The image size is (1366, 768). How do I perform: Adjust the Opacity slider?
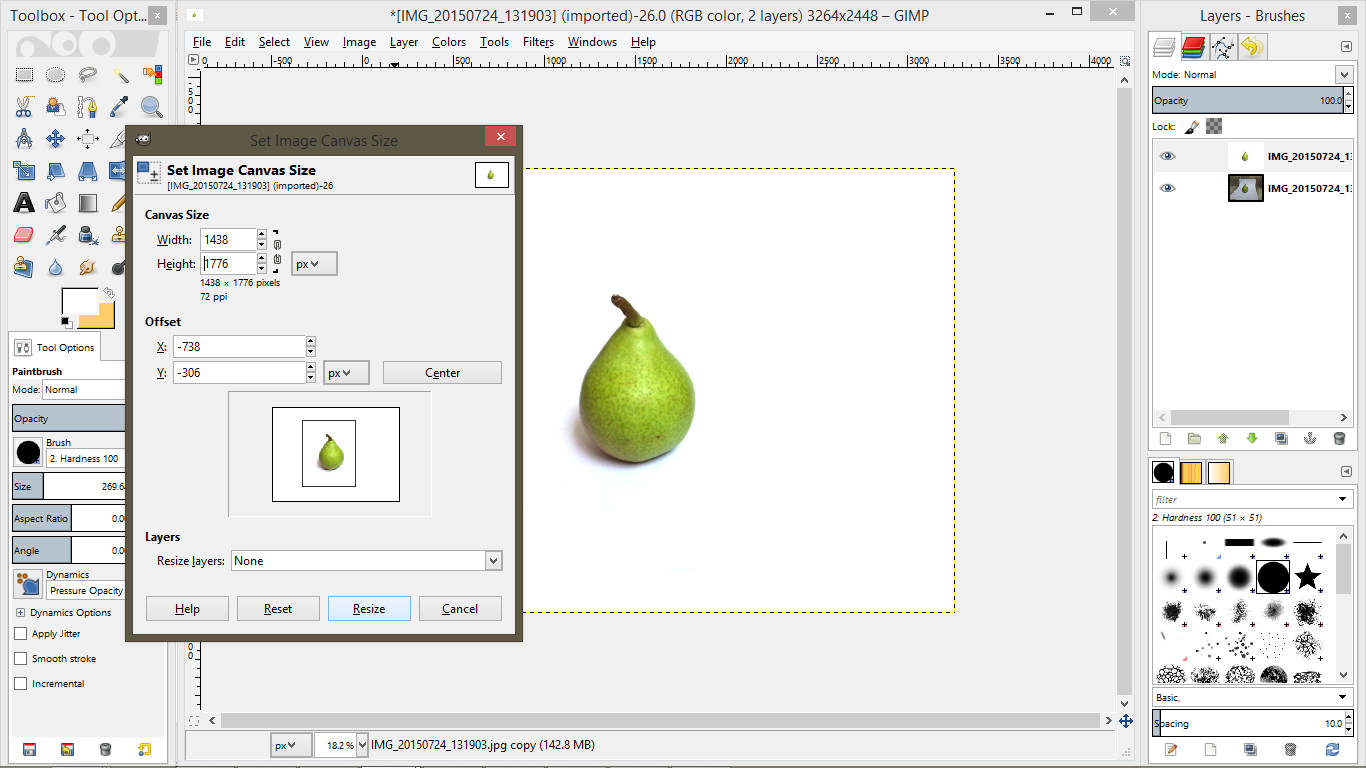(1250, 100)
